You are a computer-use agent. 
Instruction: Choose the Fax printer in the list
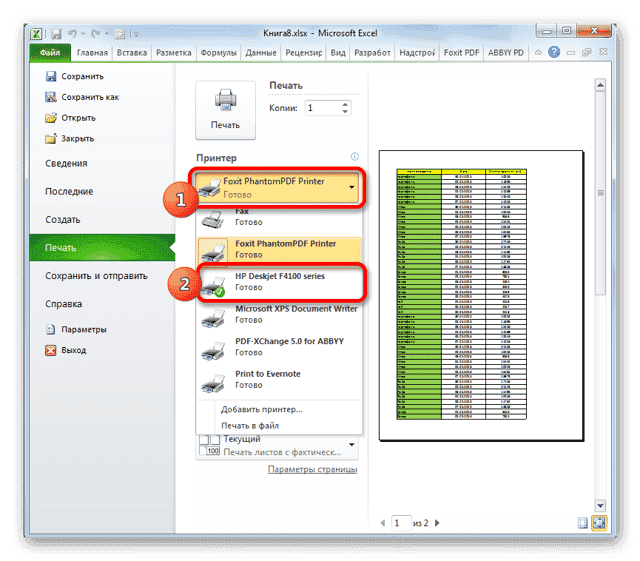coord(279,218)
